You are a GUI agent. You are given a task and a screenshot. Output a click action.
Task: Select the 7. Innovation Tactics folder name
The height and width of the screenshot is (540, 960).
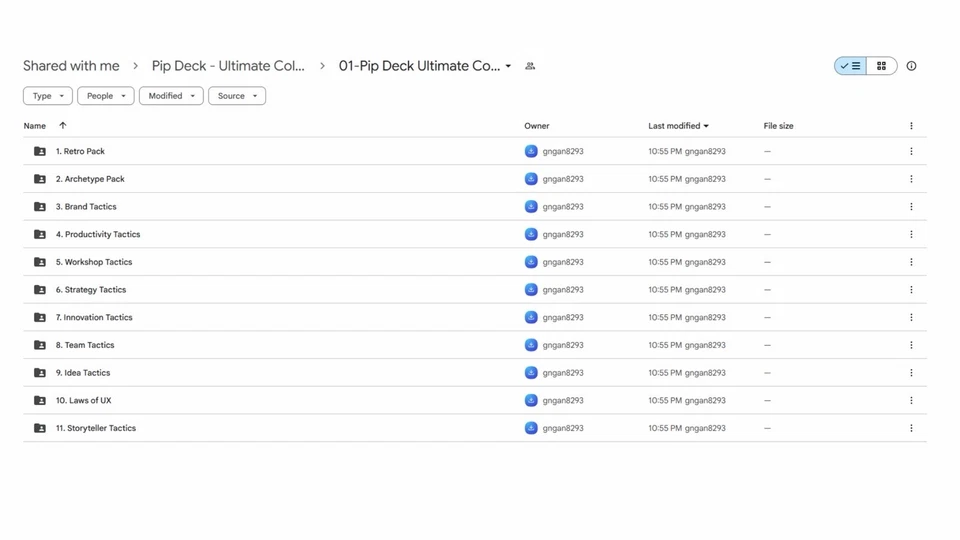(94, 317)
